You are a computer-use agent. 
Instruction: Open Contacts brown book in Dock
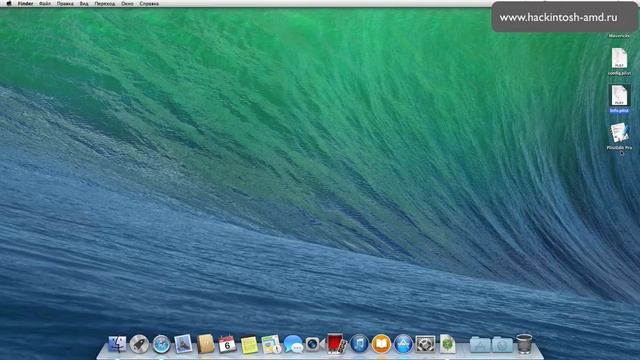tap(205, 344)
